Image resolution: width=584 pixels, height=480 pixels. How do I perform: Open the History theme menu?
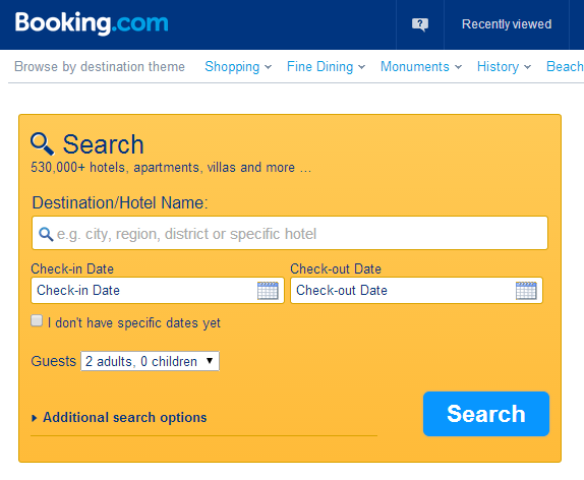pos(504,67)
